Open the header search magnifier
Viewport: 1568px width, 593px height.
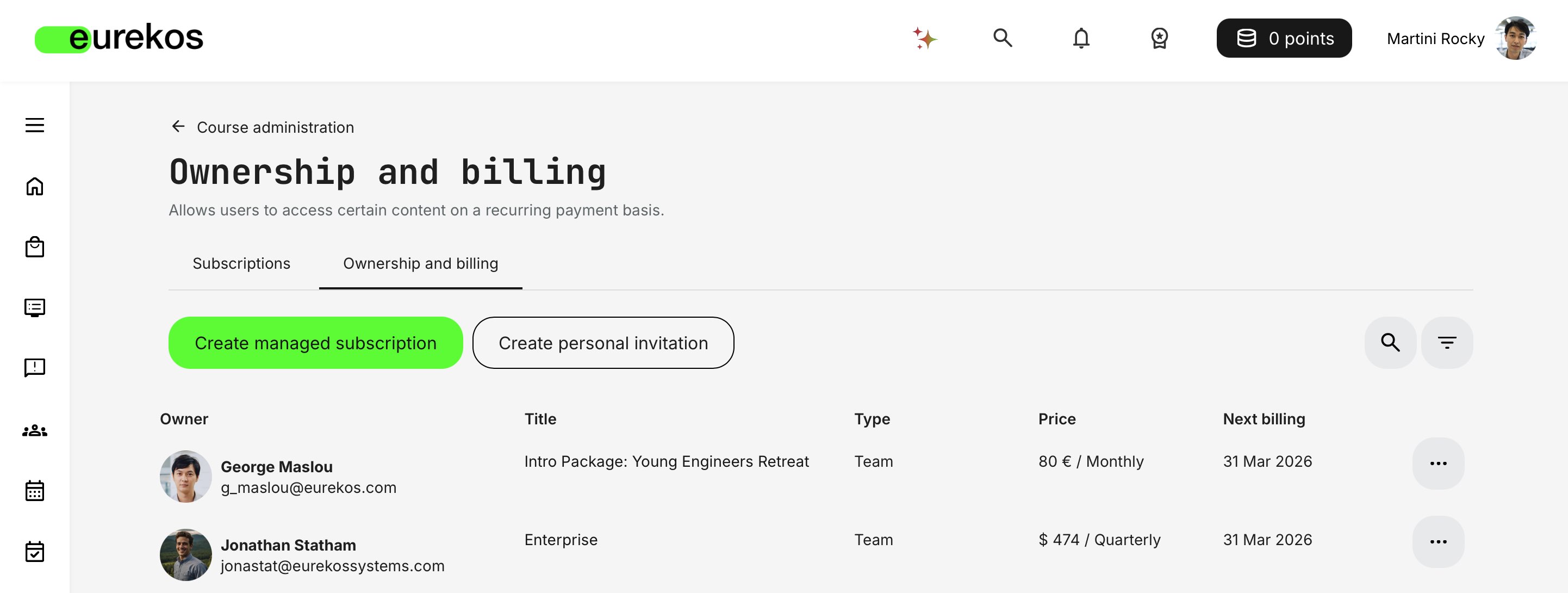coord(1003,38)
